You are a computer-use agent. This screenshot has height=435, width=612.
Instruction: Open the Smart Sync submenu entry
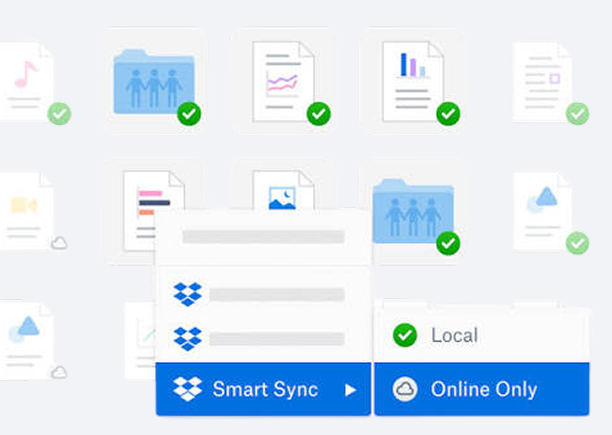tap(263, 389)
